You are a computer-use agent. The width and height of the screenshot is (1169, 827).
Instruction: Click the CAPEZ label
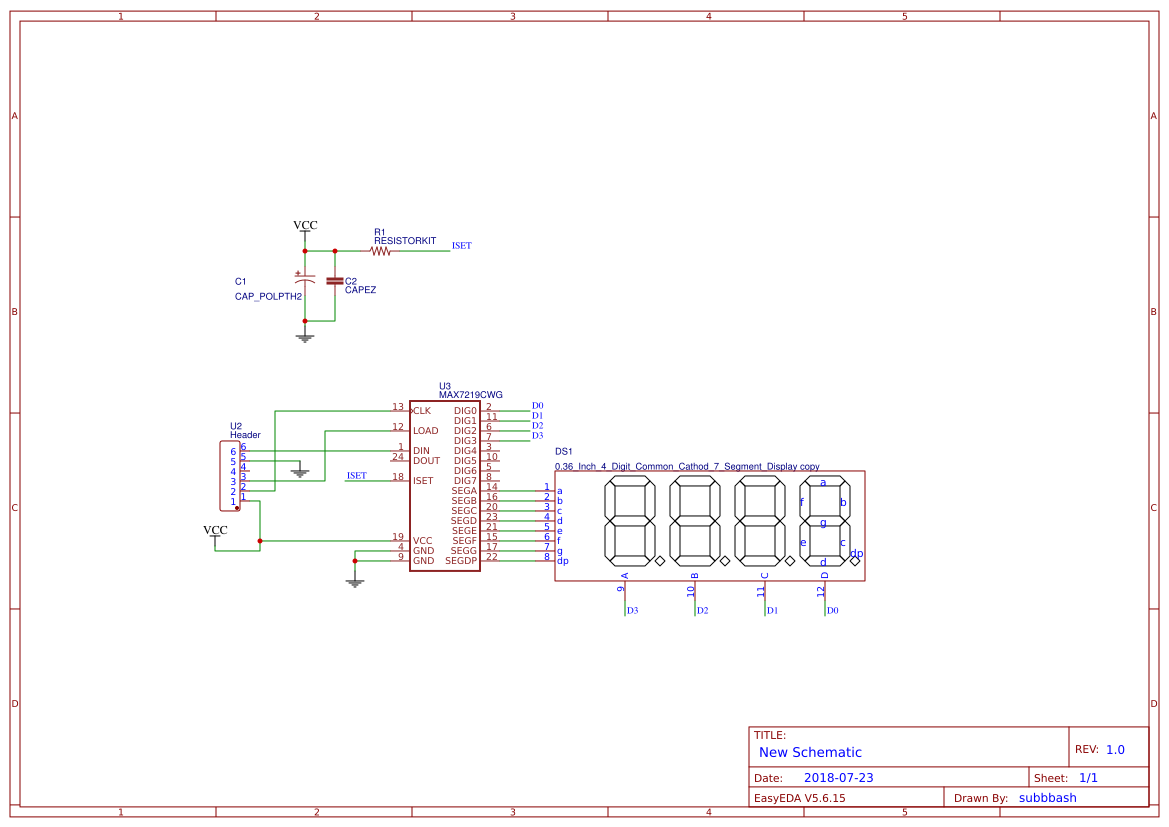tap(360, 290)
